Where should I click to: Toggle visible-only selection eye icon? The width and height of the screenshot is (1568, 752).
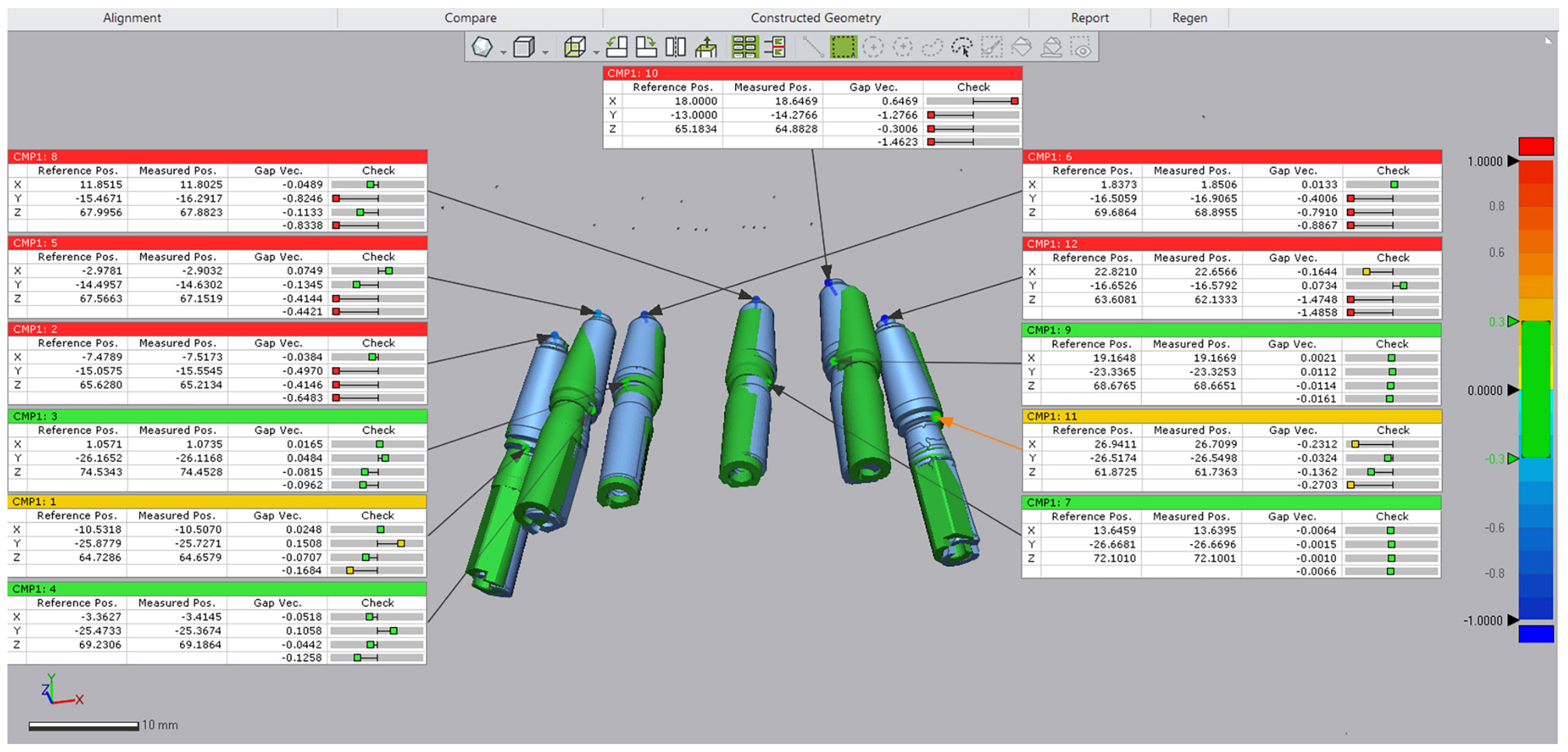pos(1082,47)
